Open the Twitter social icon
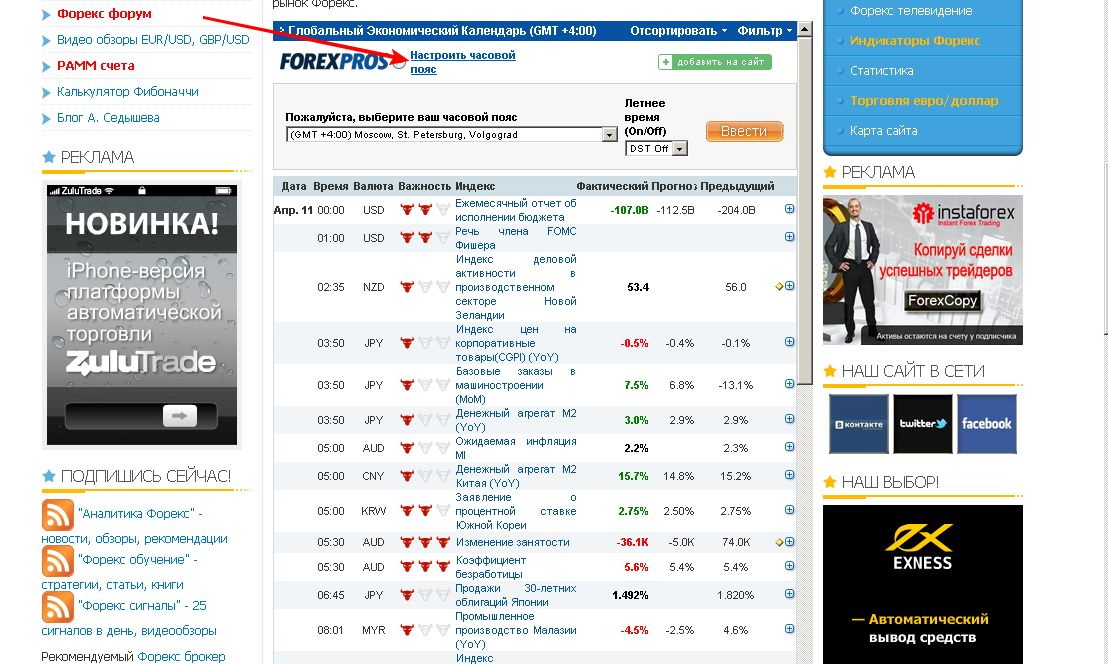The height and width of the screenshot is (664, 1108). click(x=923, y=424)
